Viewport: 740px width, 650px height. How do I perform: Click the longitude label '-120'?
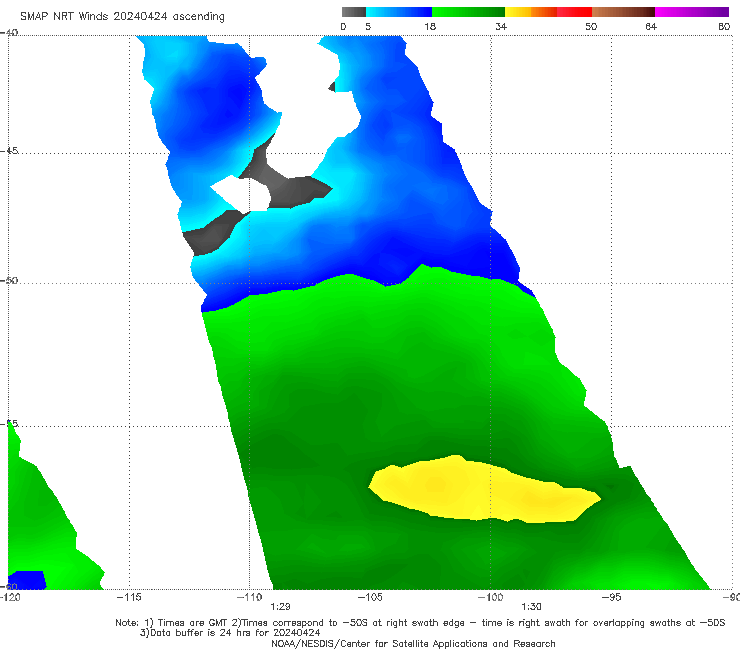10,597
